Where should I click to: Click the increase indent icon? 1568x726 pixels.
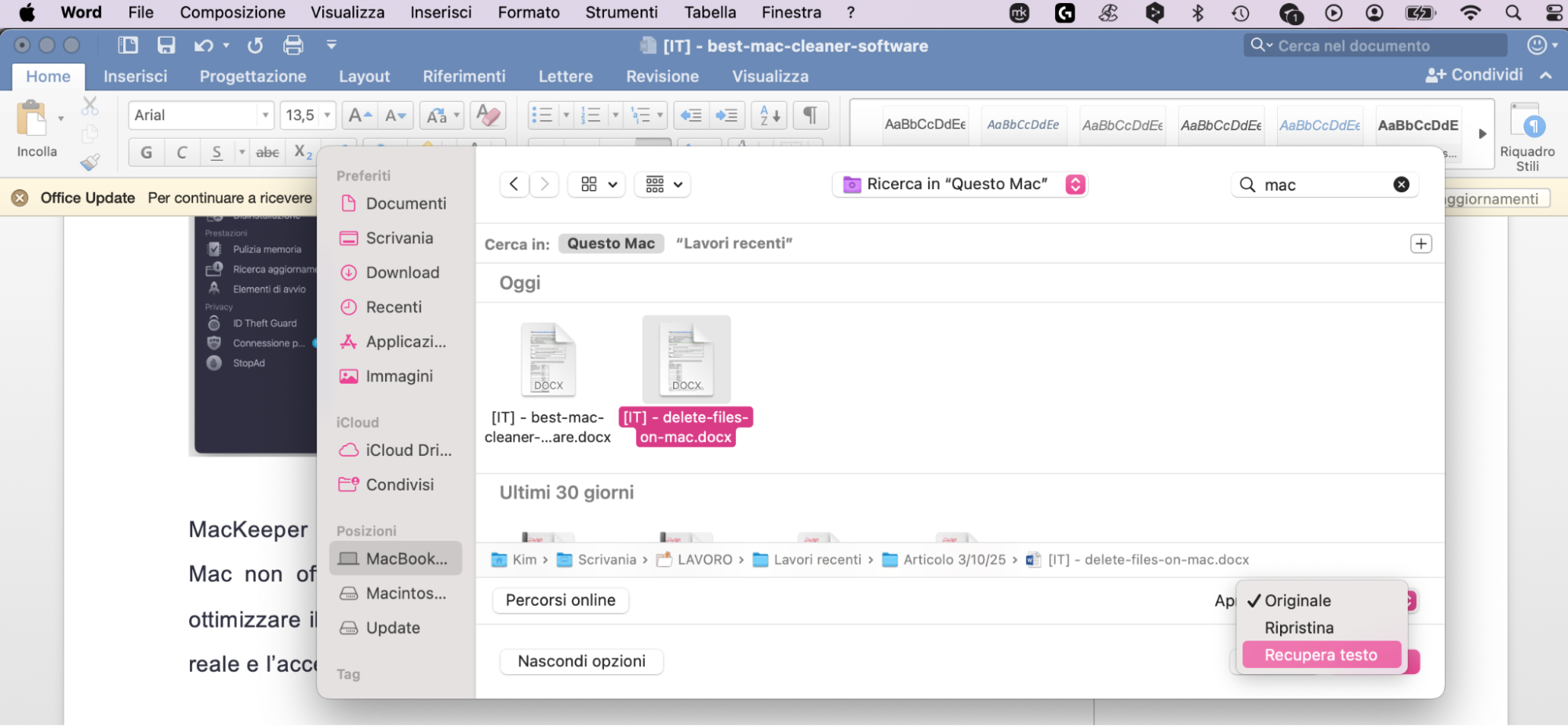[x=727, y=115]
